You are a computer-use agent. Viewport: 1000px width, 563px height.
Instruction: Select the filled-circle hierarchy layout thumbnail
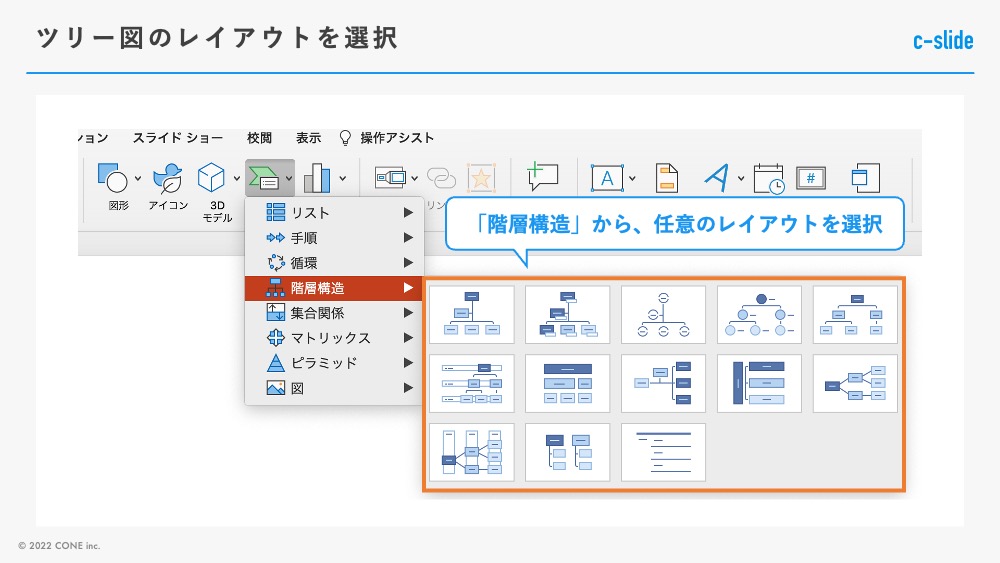pyautogui.click(x=760, y=314)
